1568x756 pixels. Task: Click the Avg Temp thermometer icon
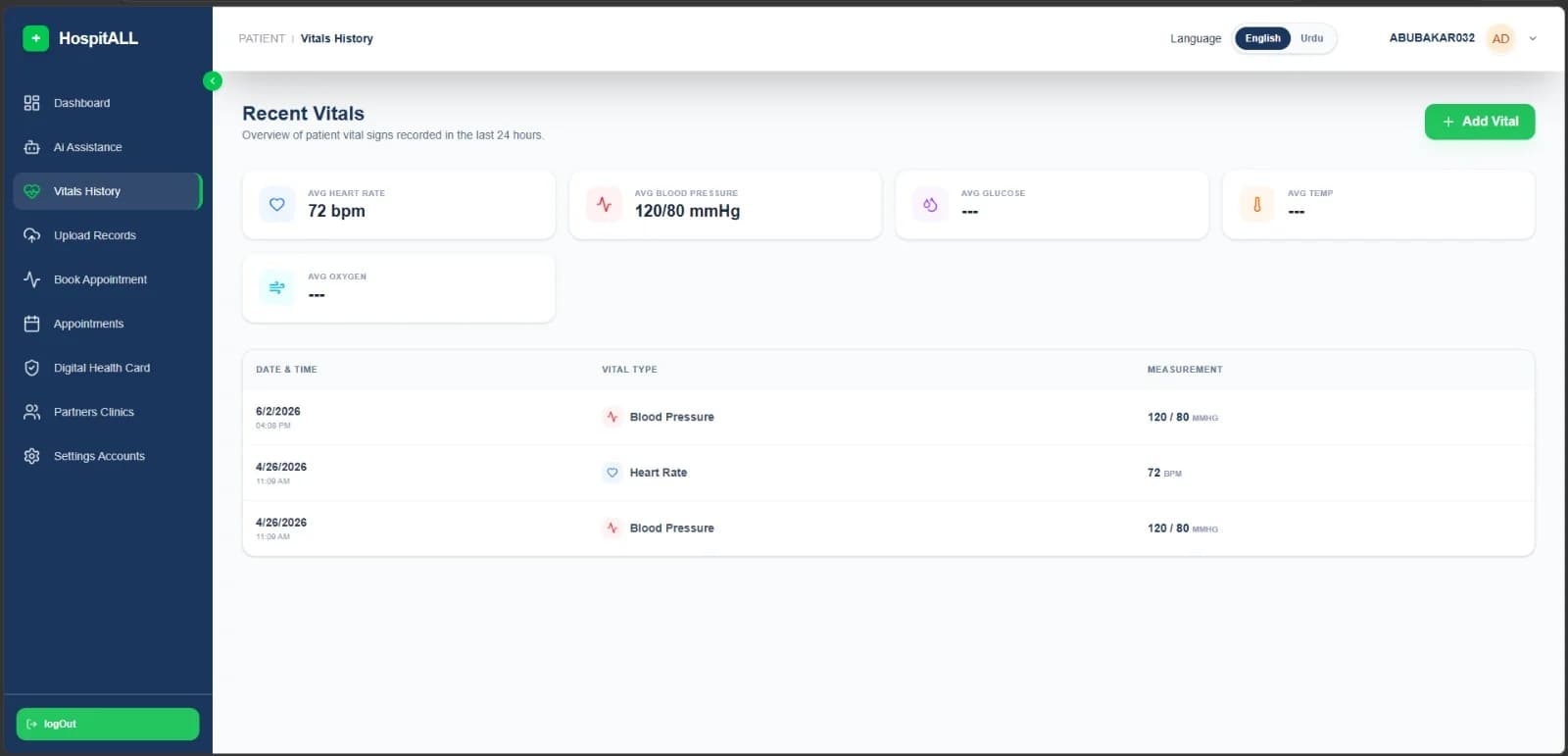1257,204
